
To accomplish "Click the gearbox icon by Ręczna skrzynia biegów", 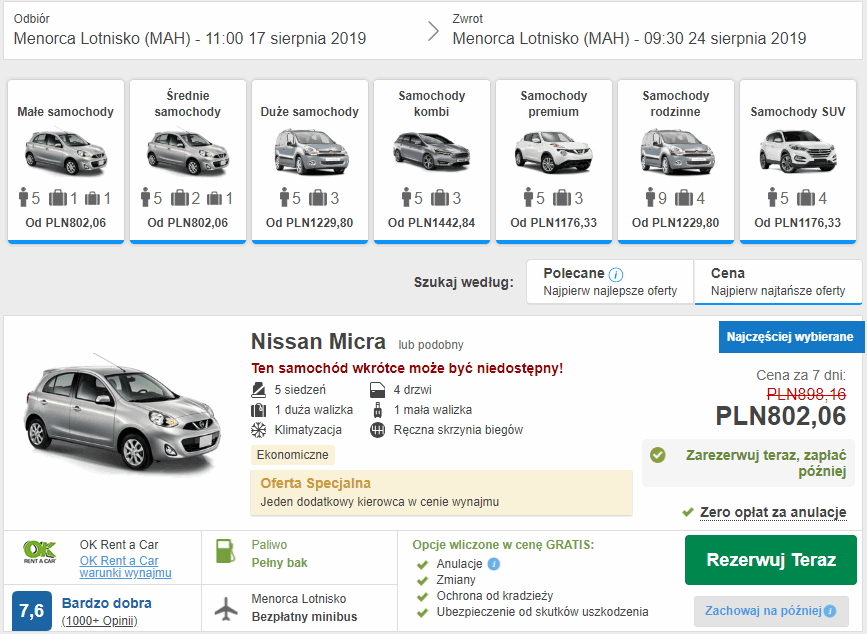I will pyautogui.click(x=378, y=430).
